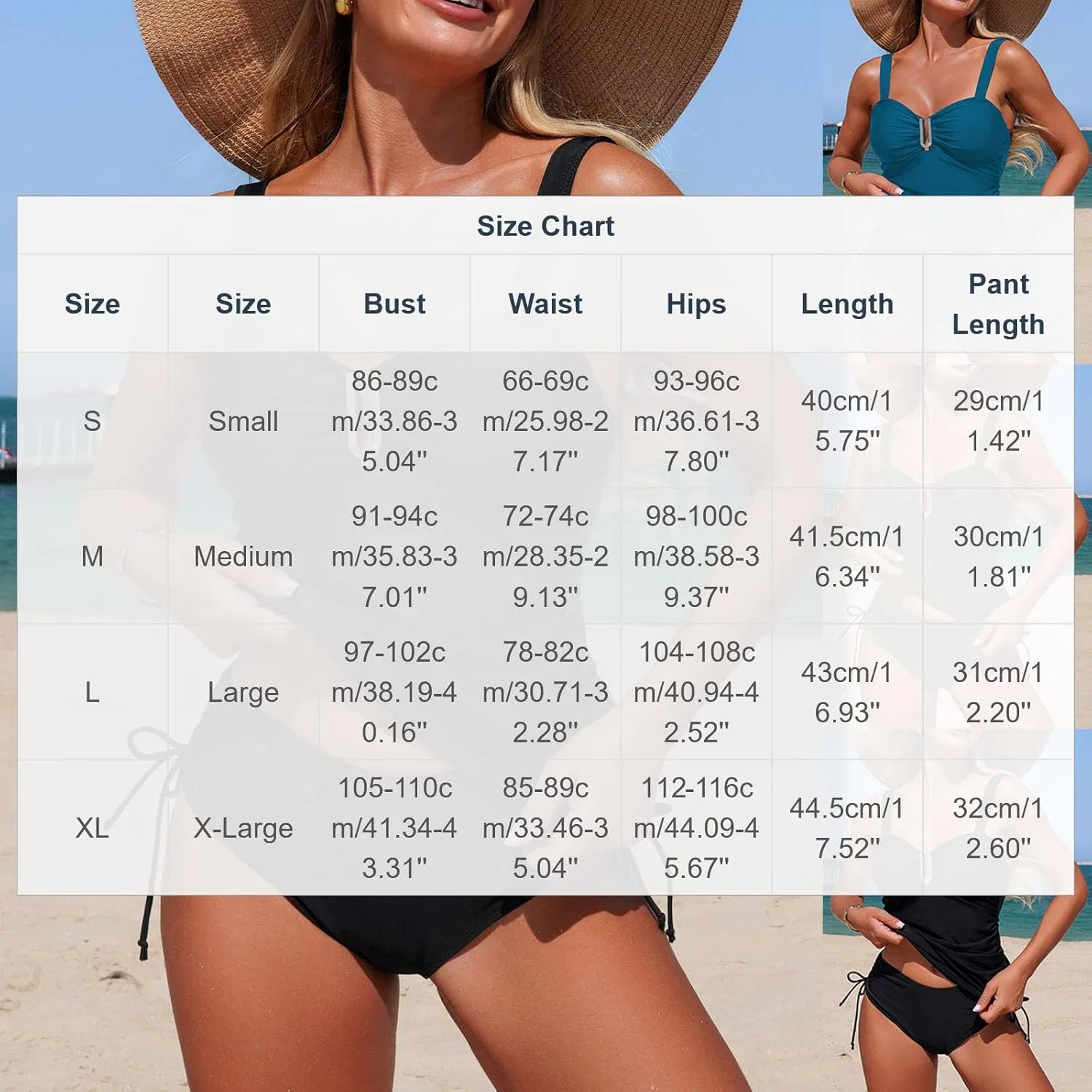Click length value "40cm/15.75""
Image resolution: width=1092 pixels, height=1092 pixels.
tap(847, 421)
